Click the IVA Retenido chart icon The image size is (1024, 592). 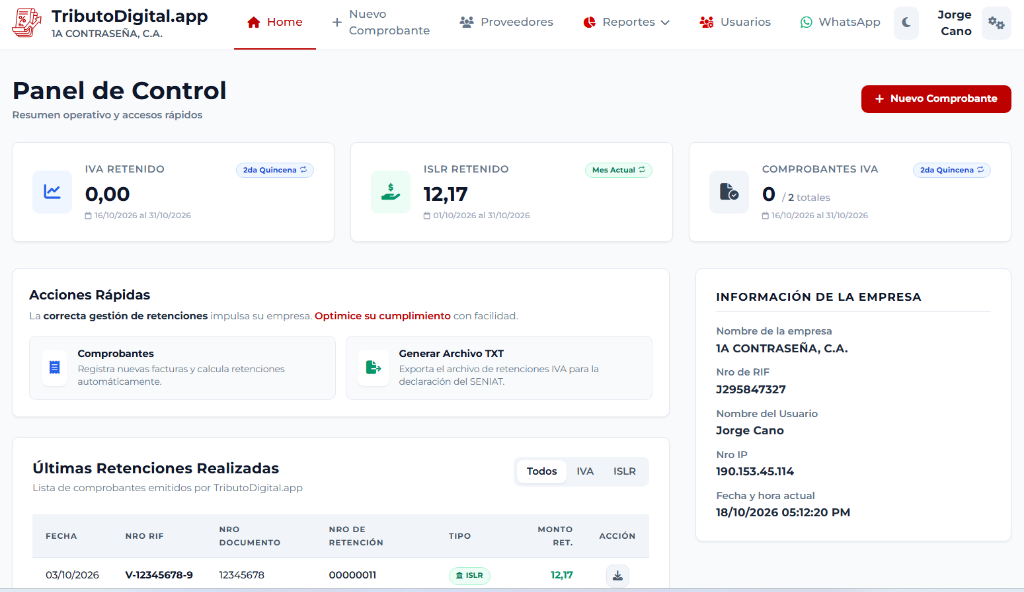[52, 192]
